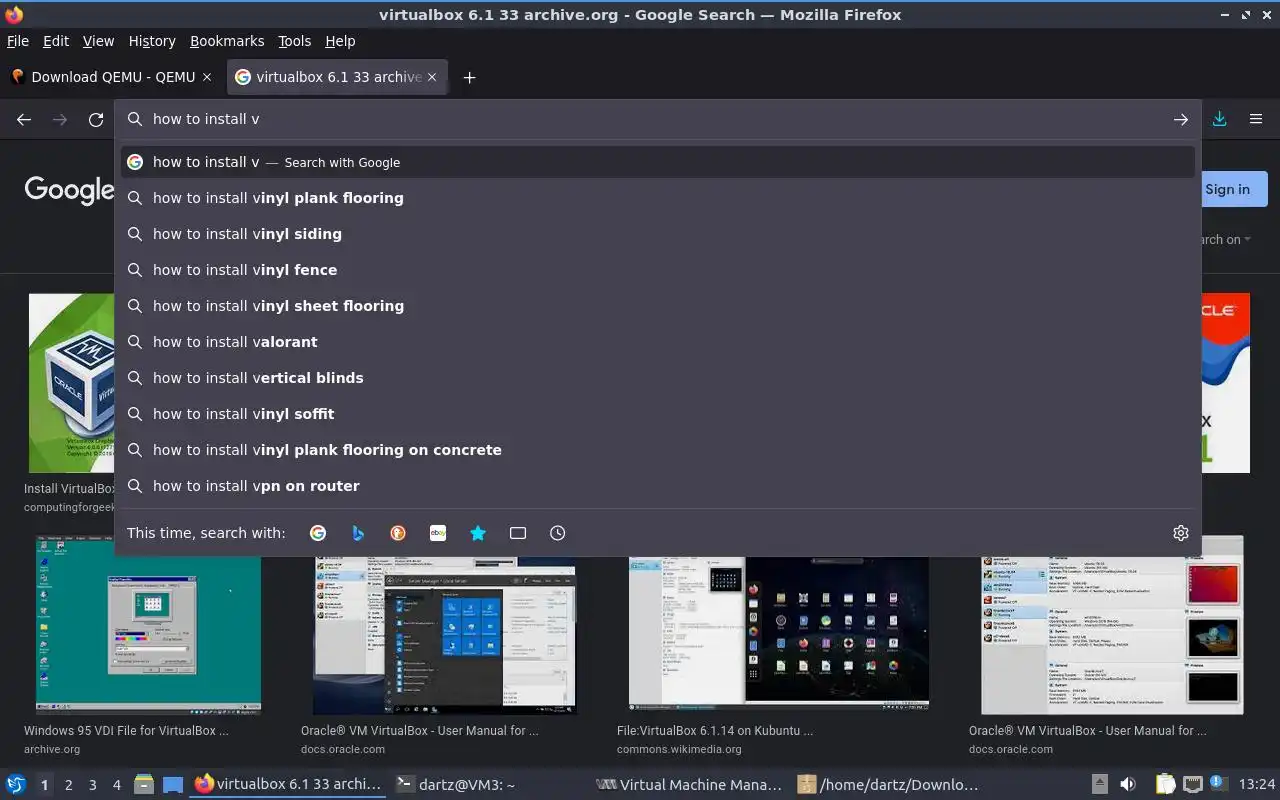This screenshot has width=1280, height=800.
Task: Open the Help menu
Action: 340,41
